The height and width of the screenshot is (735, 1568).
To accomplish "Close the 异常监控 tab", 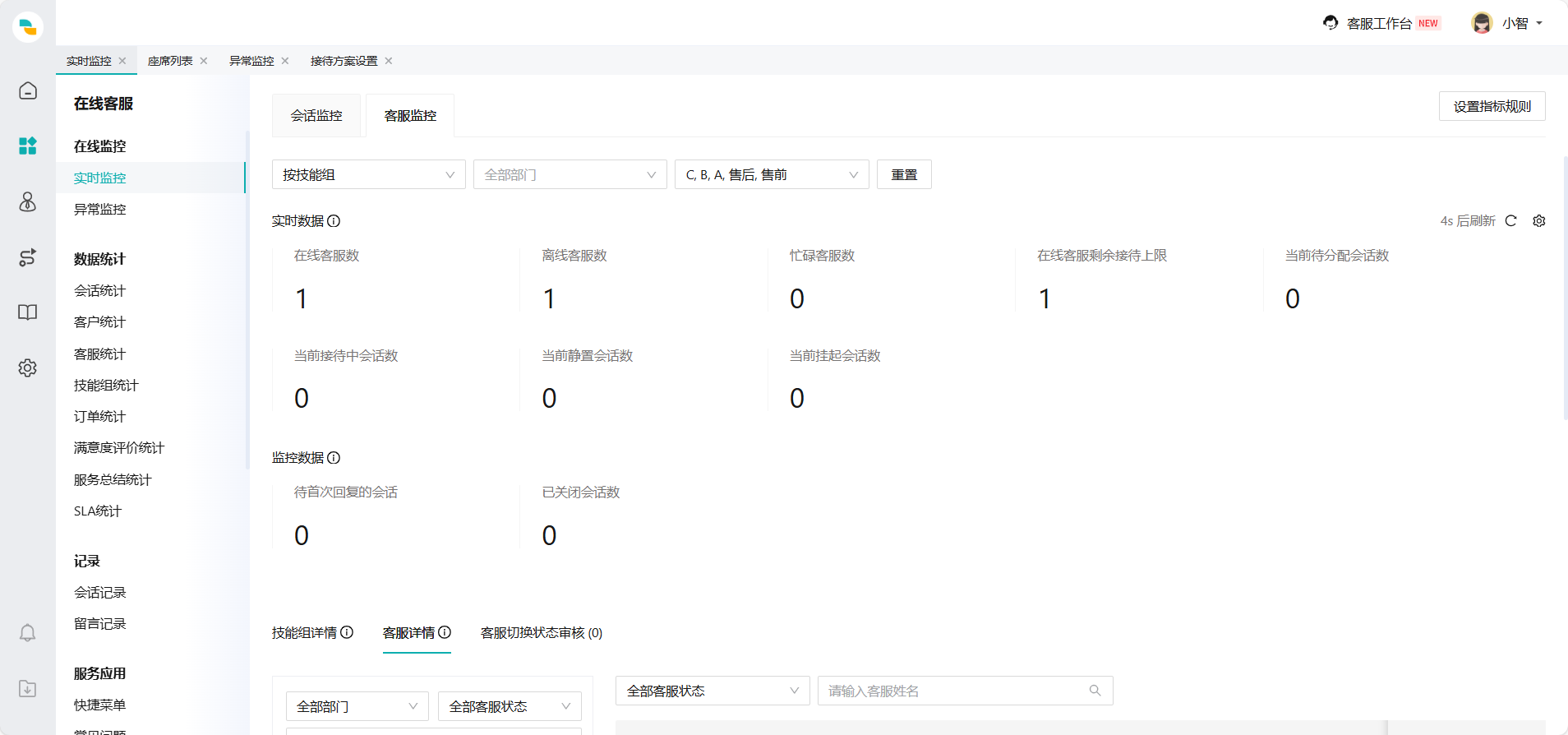I will 285,61.
